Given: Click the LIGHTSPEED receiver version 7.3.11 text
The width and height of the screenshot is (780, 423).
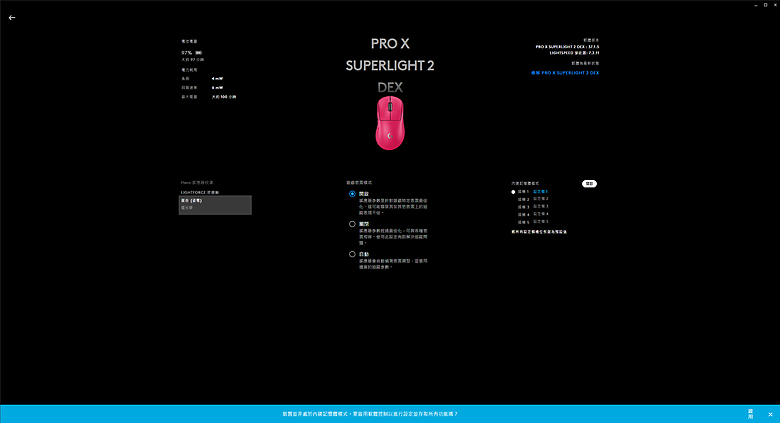Looking at the screenshot, I should (x=574, y=53).
